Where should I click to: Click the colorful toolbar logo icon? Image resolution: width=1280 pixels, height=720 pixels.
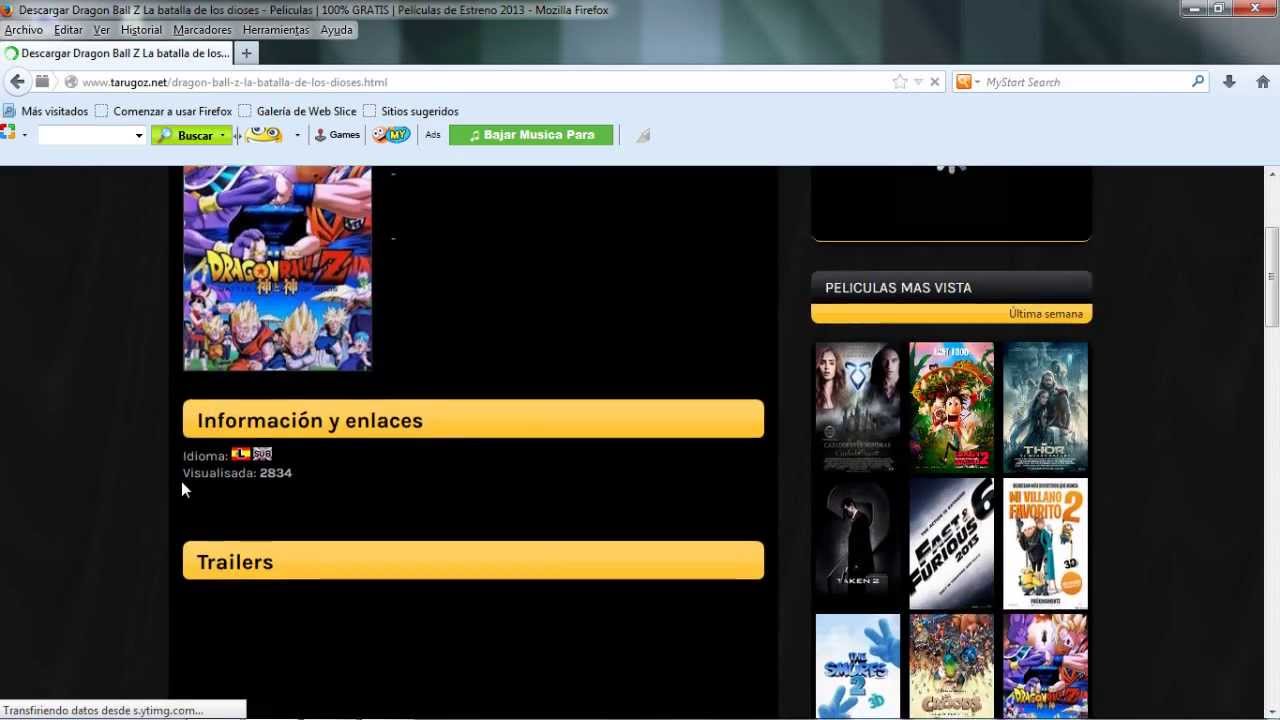(9, 134)
